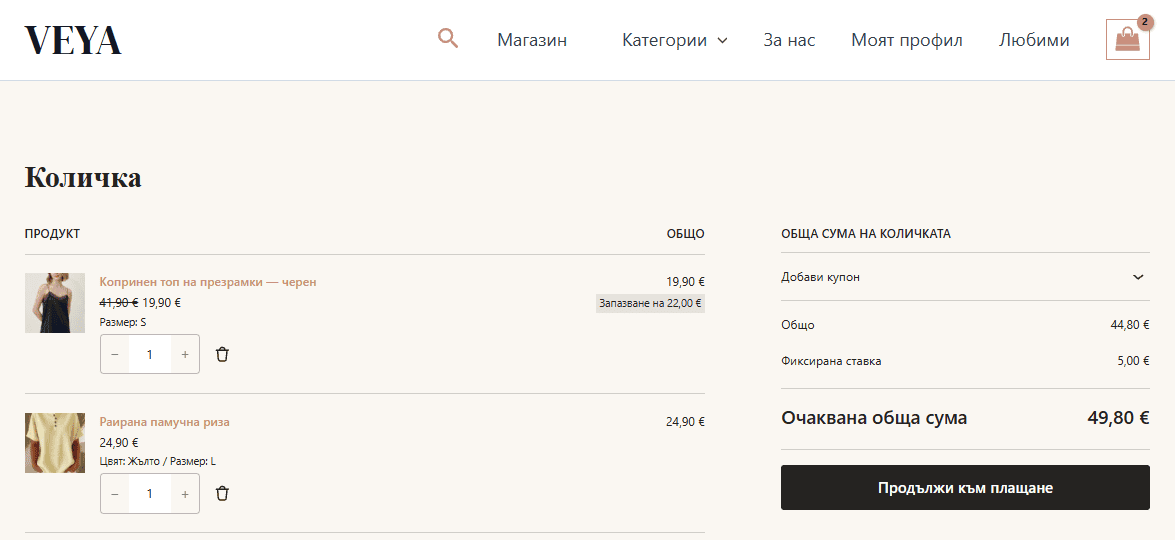Increase quantity of Копринен топ with plus
Screen dimensions: 1175x540
coord(185,354)
